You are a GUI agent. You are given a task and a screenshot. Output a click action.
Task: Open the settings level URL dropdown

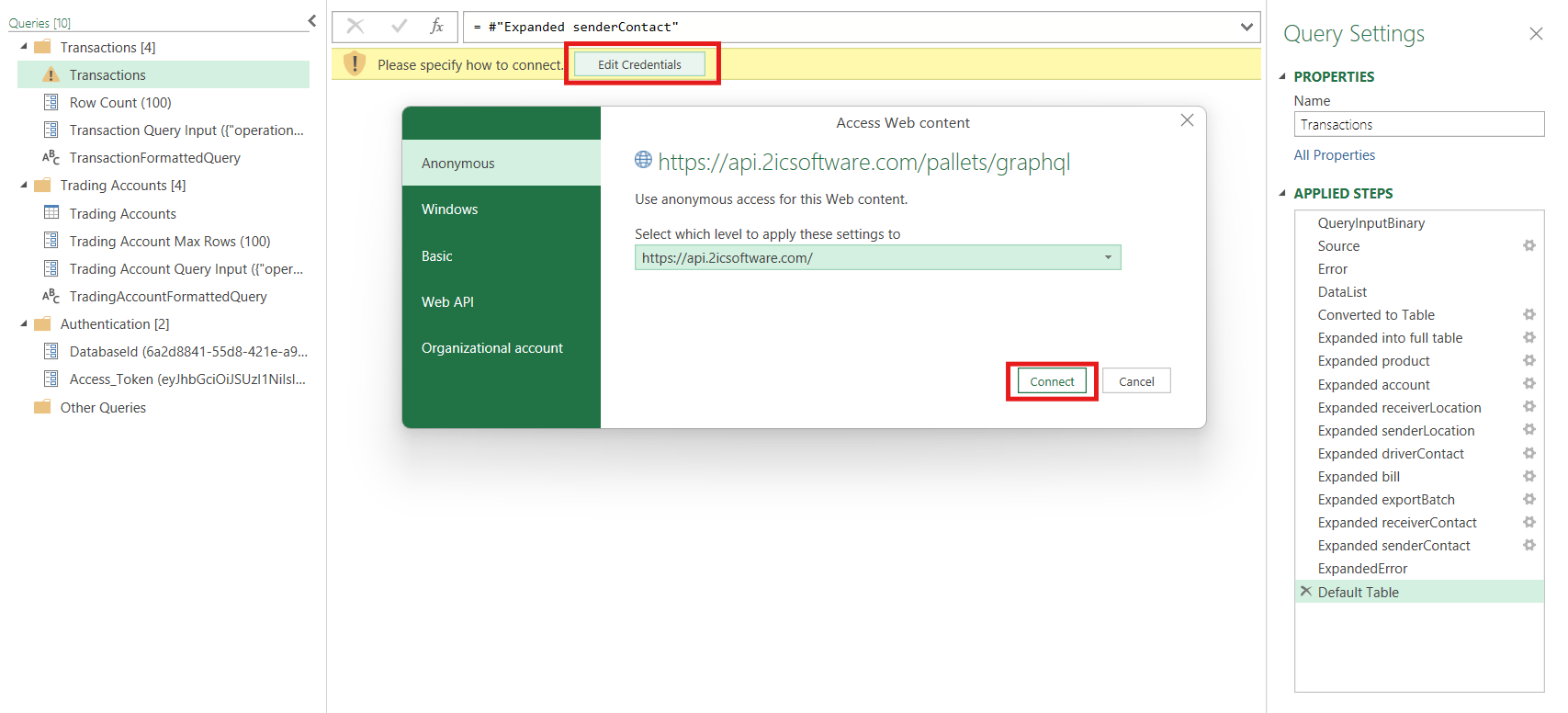[x=1108, y=257]
